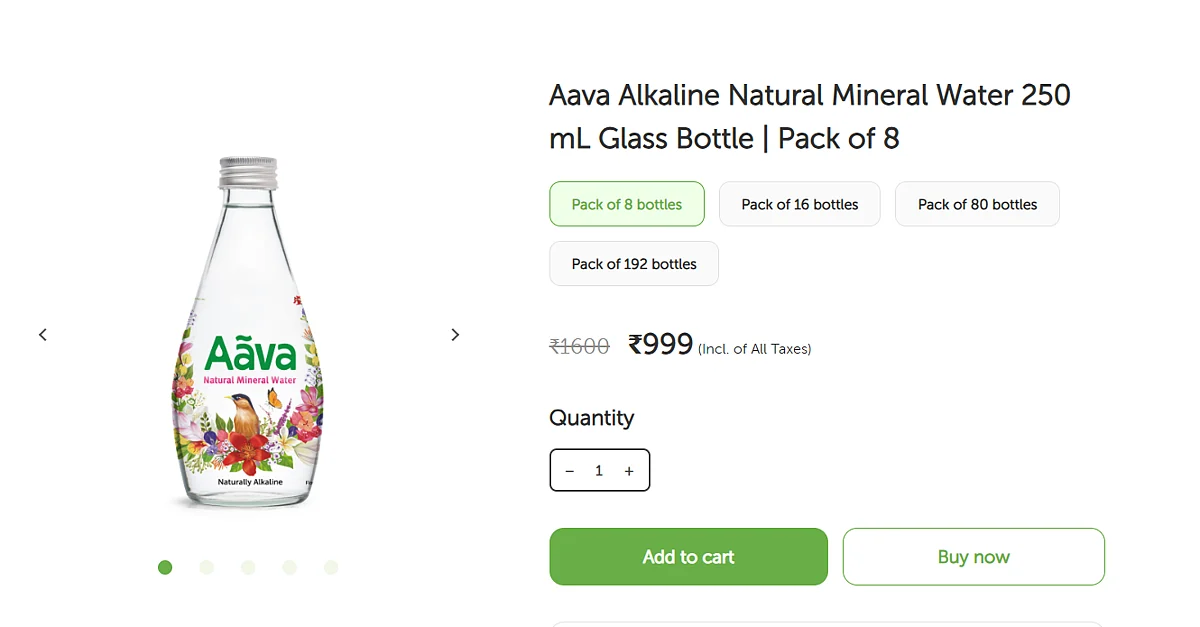1200x627 pixels.
Task: Jump to the second carousel dot
Action: click(207, 567)
